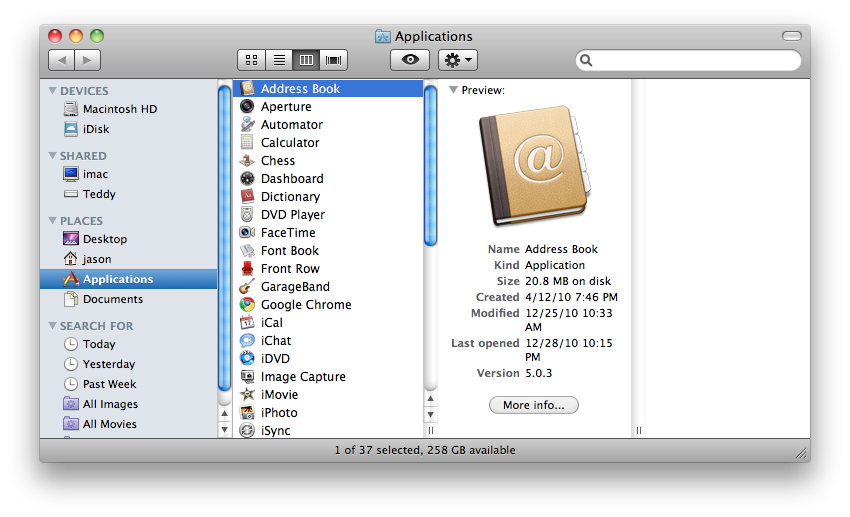
Task: Open the All Images search
Action: 128,404
